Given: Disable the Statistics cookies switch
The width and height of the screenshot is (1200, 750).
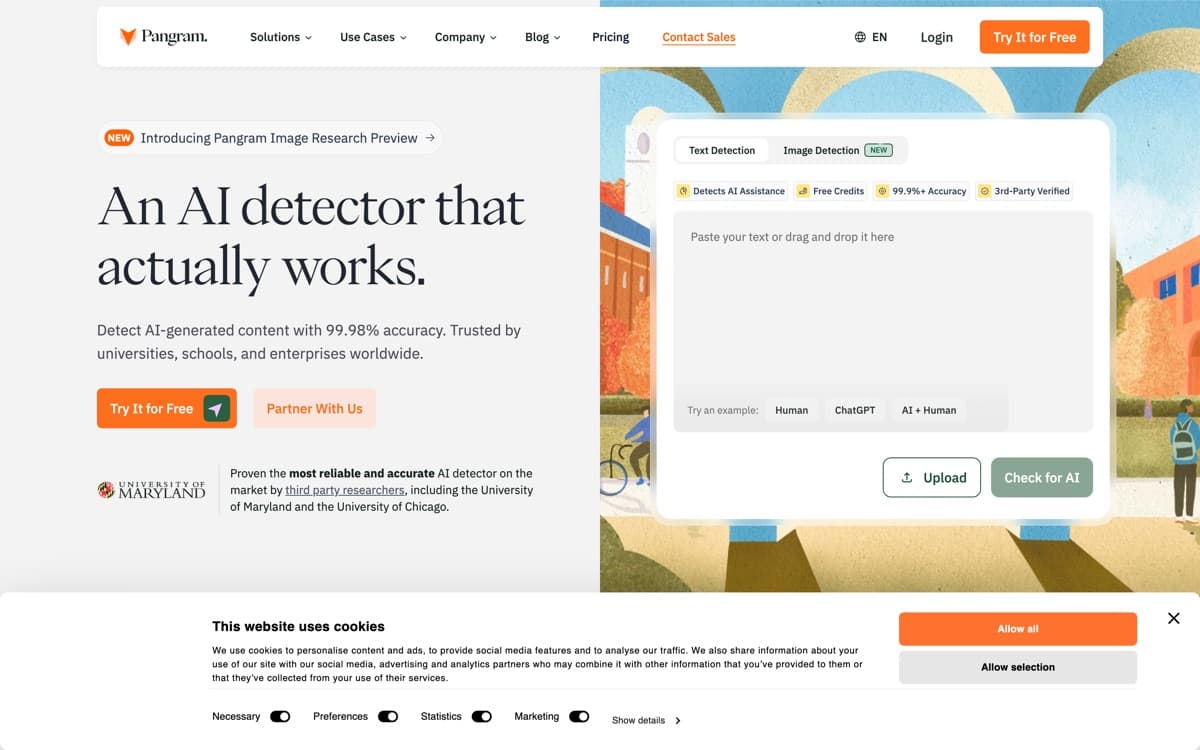Looking at the screenshot, I should (x=482, y=717).
